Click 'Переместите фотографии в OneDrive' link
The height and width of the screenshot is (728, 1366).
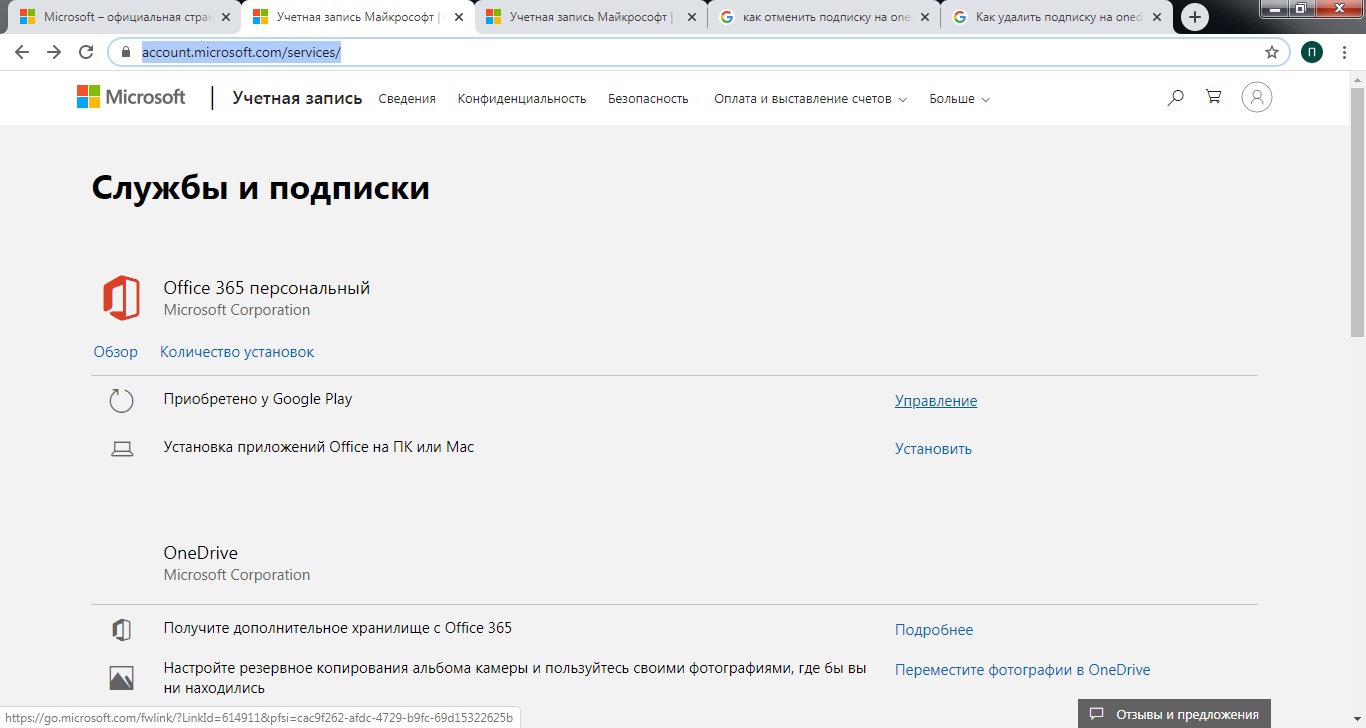[1023, 670]
